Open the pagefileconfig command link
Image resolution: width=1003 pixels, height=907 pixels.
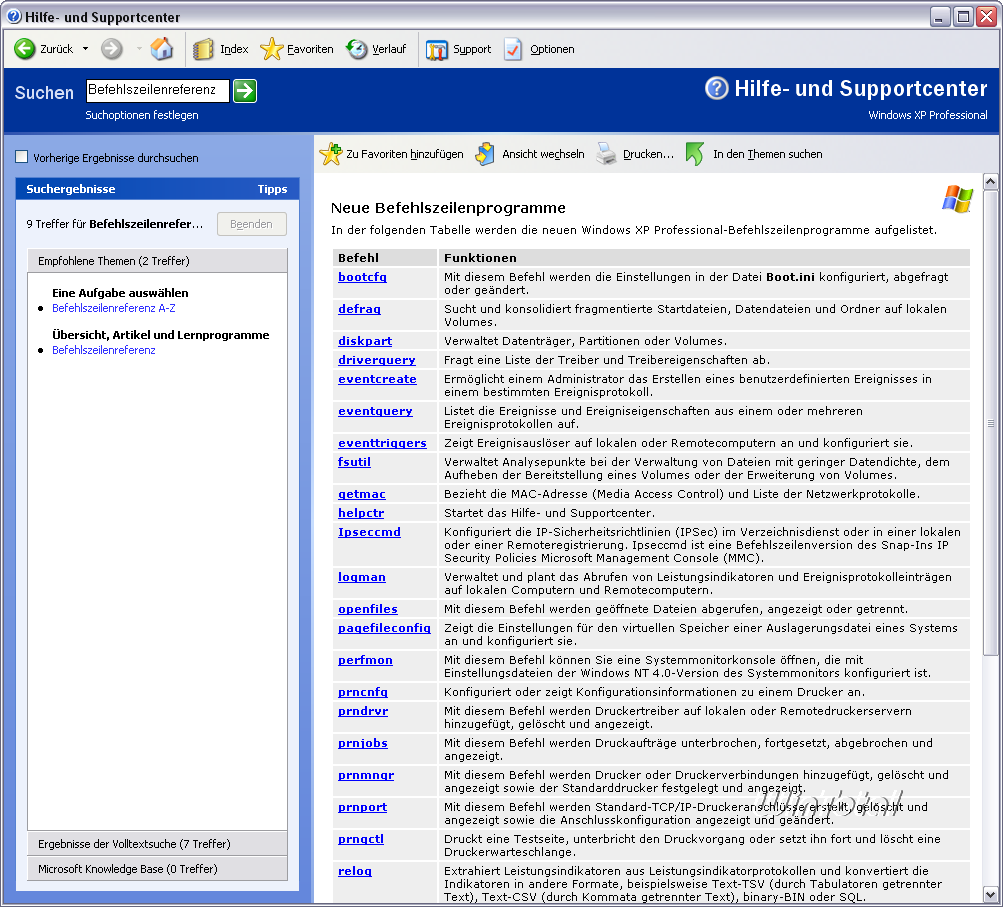(x=384, y=628)
